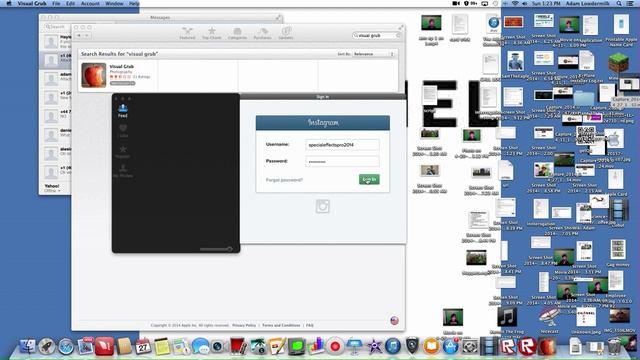Open Privacy Policy link in App Store footer
Screen dimensions: 640x360
point(244,325)
